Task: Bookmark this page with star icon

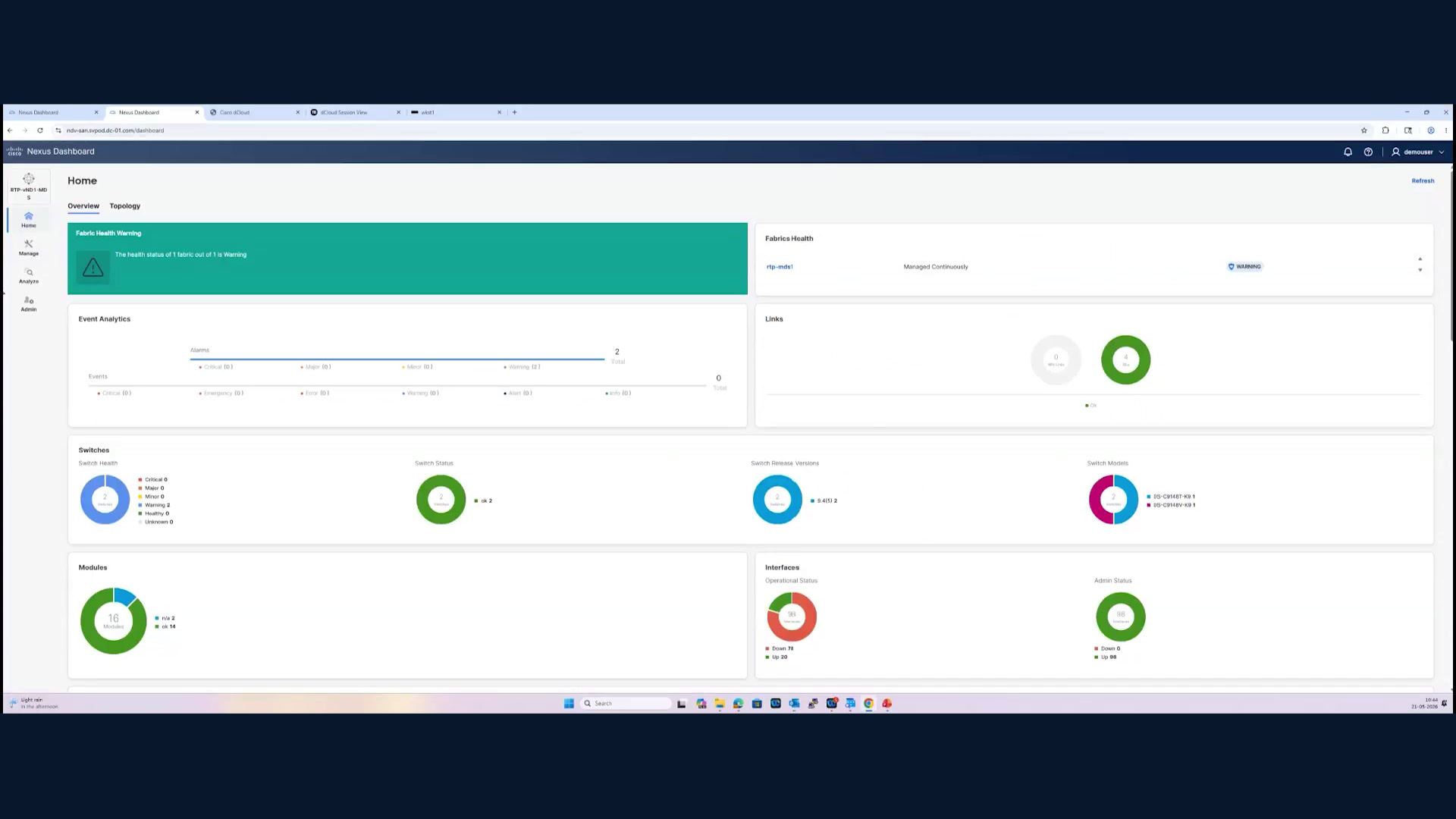Action: [1363, 130]
